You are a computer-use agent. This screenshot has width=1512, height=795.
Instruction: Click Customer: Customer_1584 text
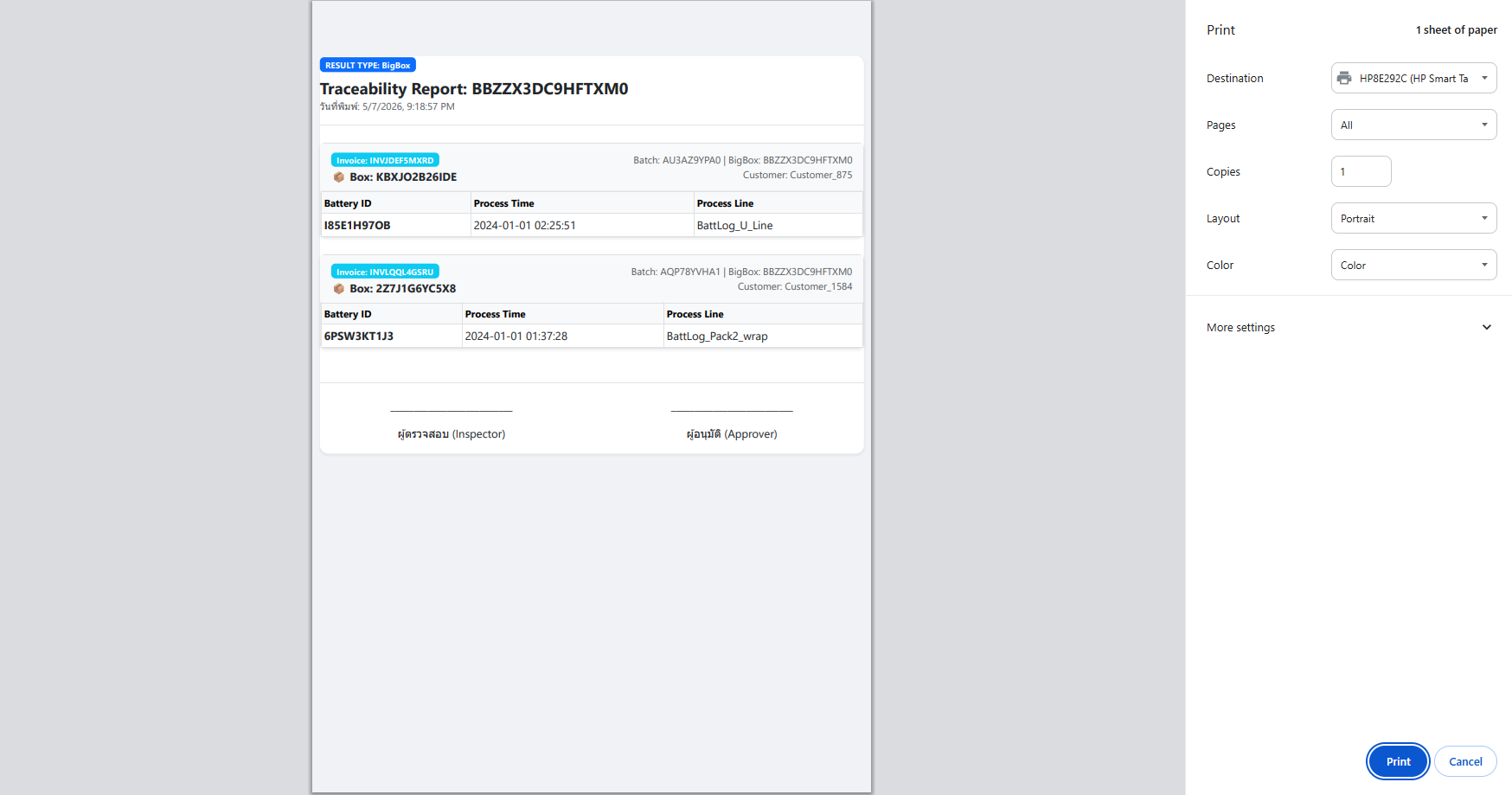pyautogui.click(x=795, y=286)
